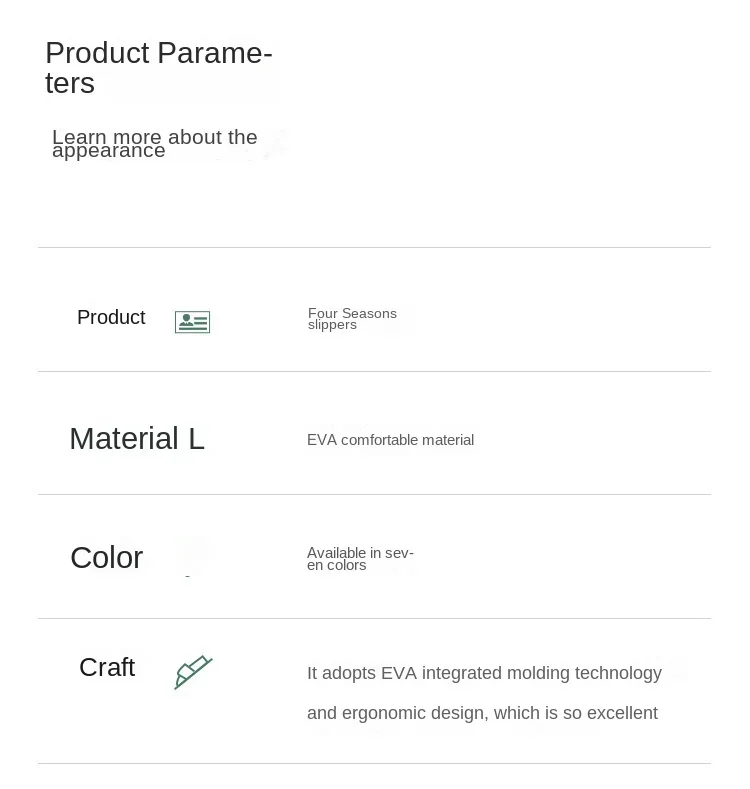Select the "Product" row label
The width and height of the screenshot is (750, 789).
pos(111,317)
